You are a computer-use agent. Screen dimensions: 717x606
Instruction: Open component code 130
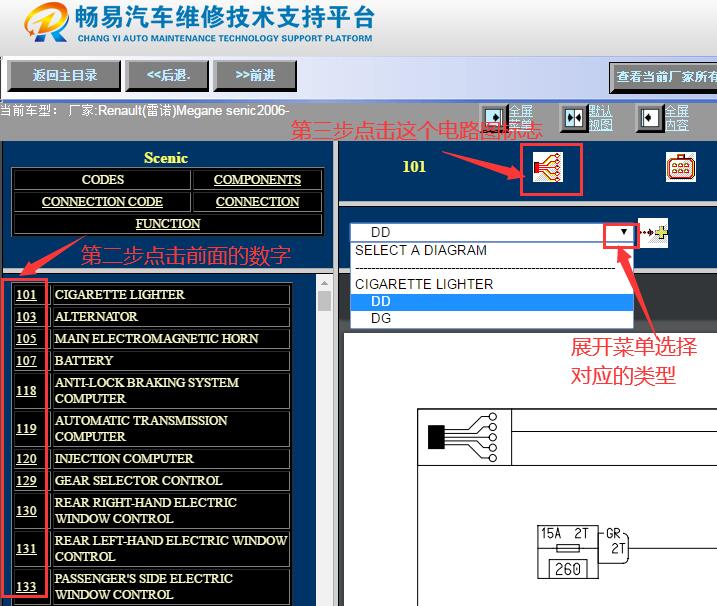(26, 510)
